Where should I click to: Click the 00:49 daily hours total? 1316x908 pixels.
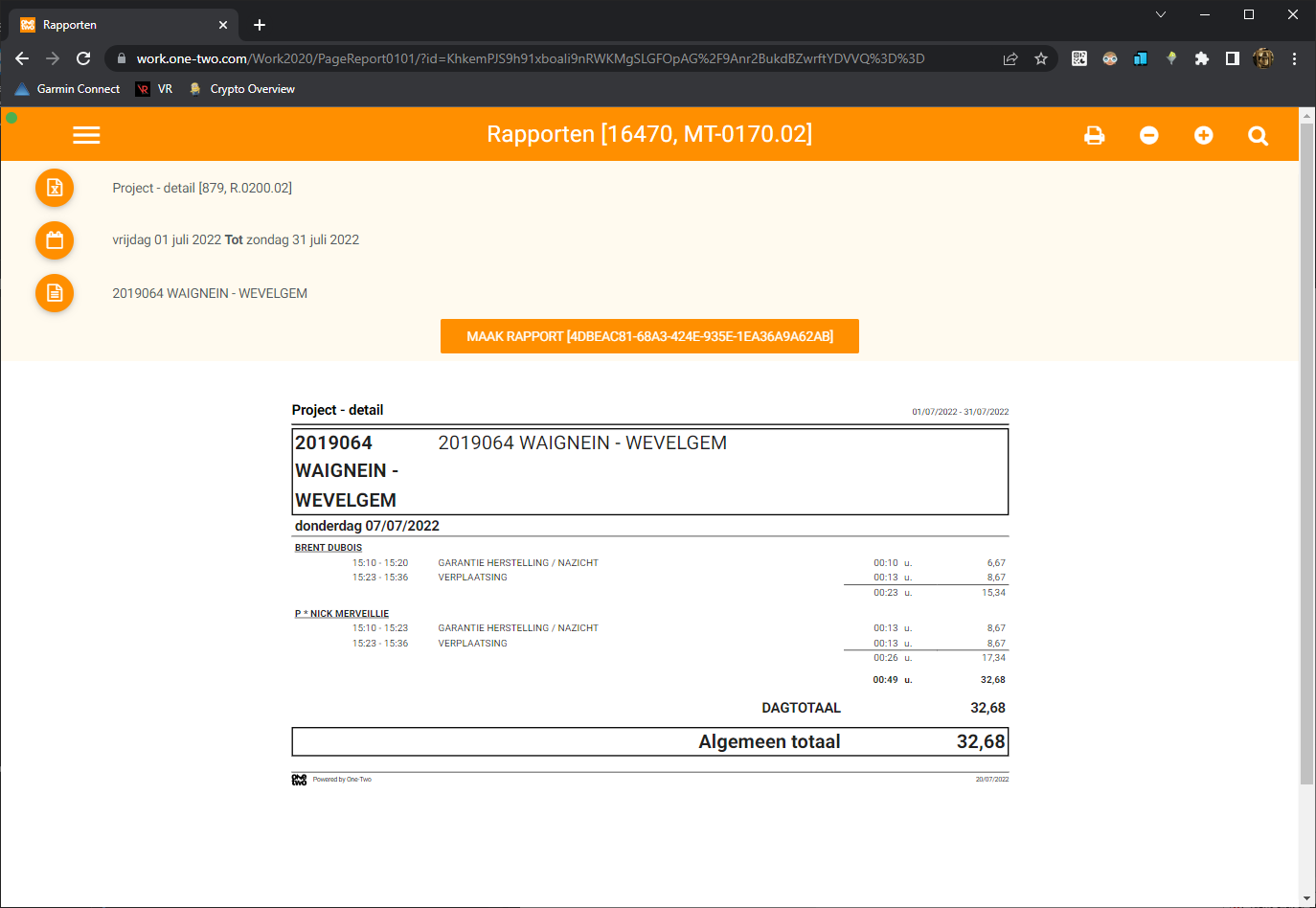[x=886, y=680]
